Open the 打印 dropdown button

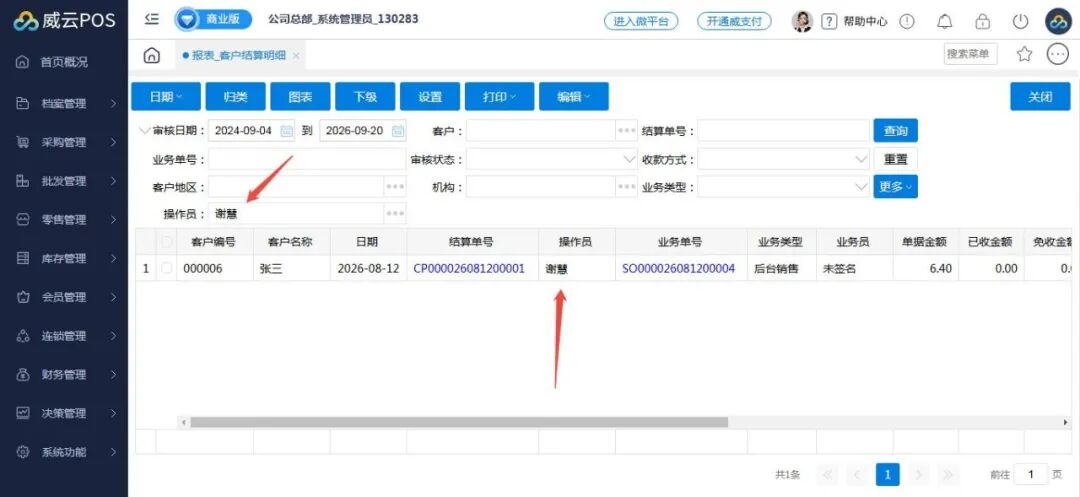[x=499, y=96]
